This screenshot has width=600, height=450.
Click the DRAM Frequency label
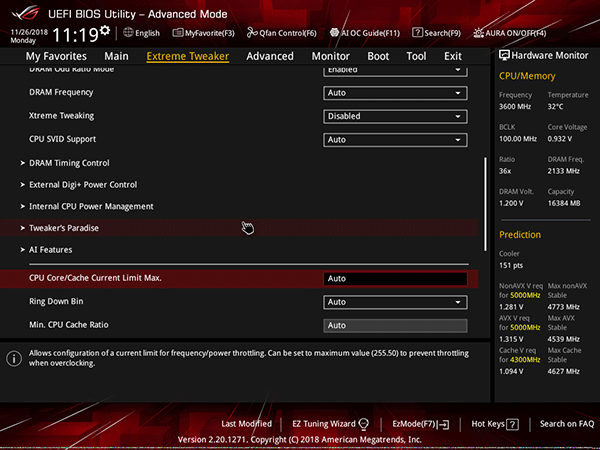coord(61,92)
